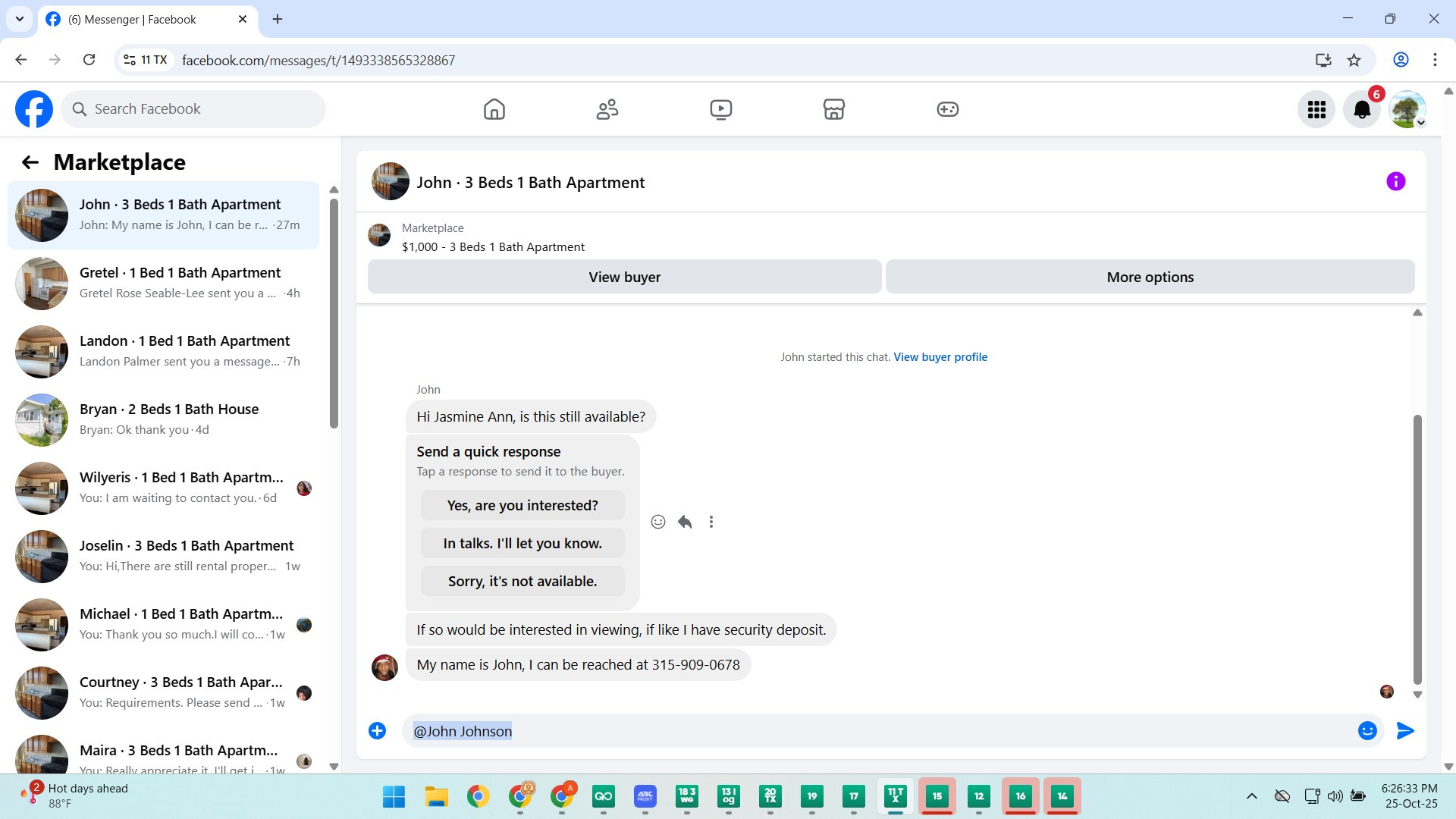Screen dimensions: 1456x819
Task: Open the Facebook apps grid menu
Action: (1316, 110)
